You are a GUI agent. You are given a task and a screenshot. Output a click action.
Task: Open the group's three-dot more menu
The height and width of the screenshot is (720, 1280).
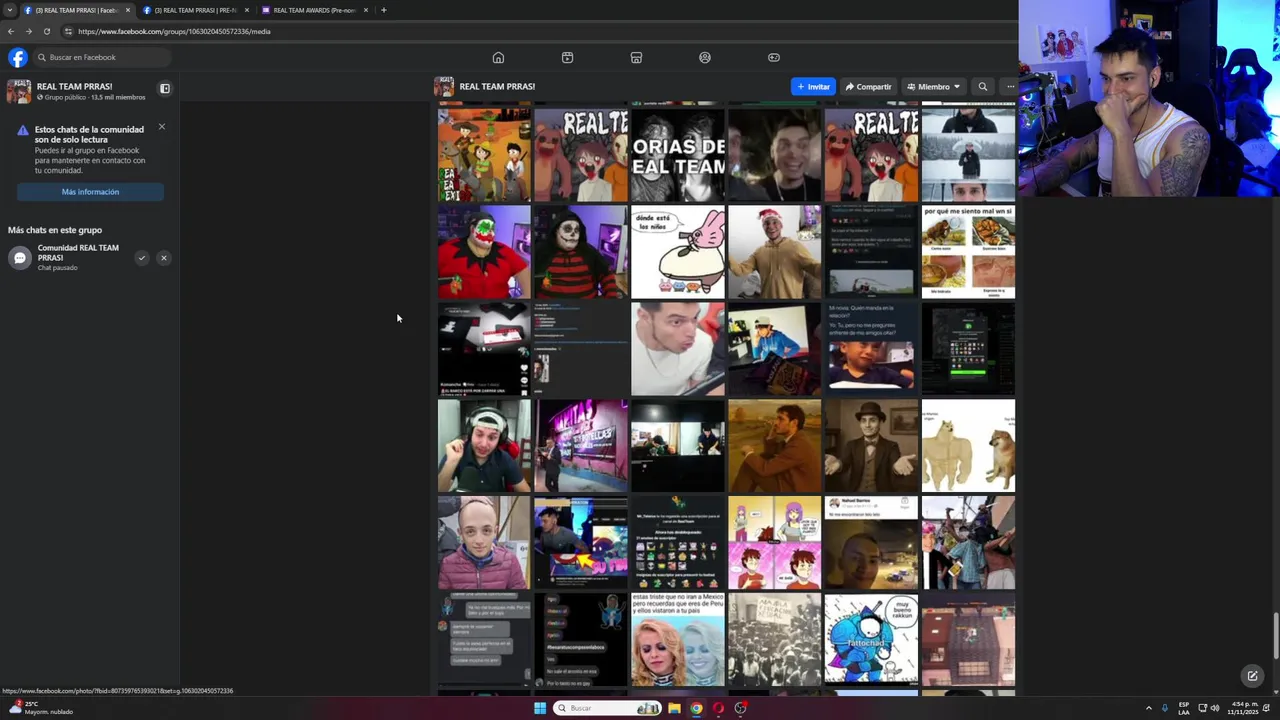(x=1010, y=87)
